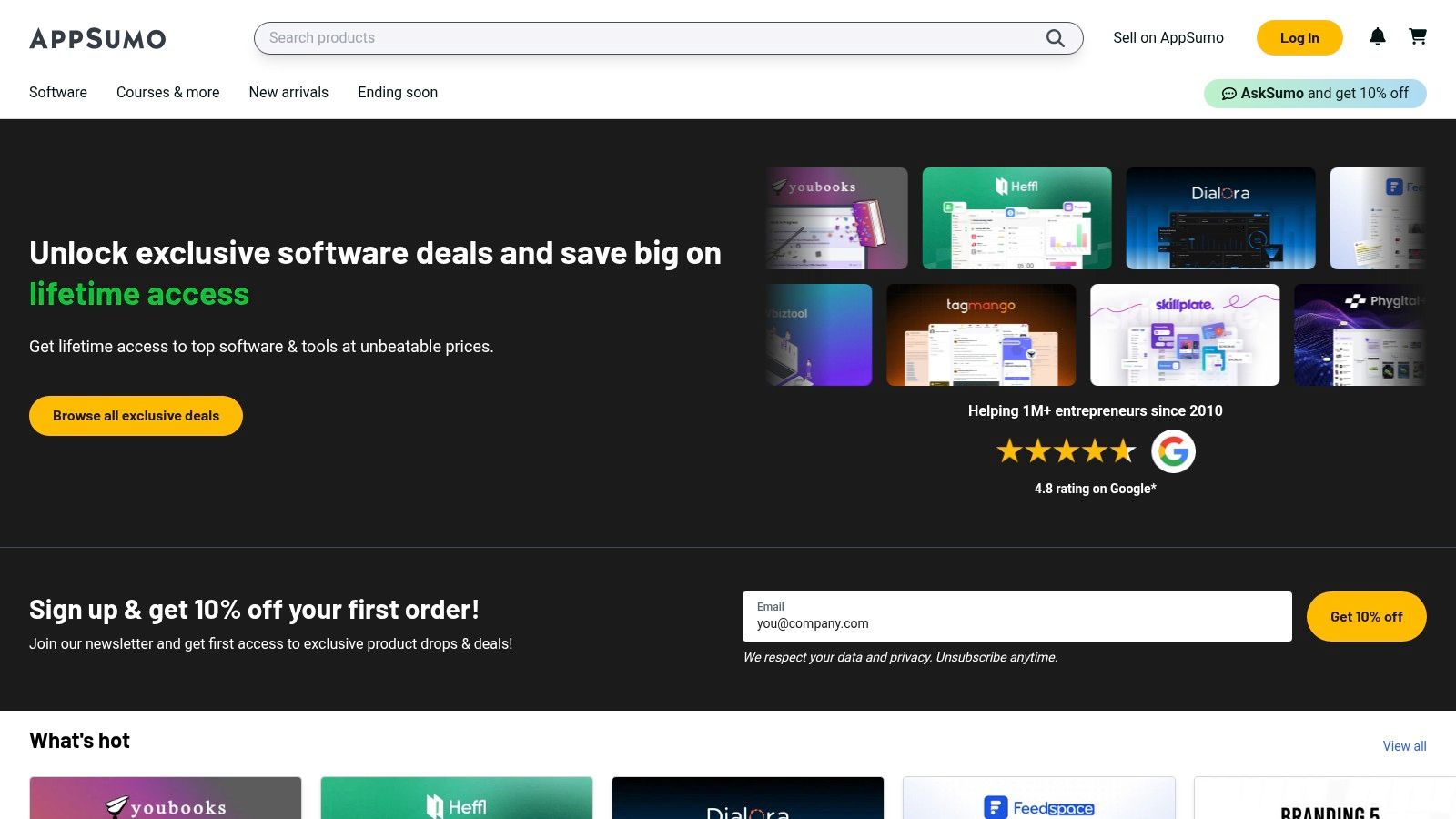Click the green lifetime access text
This screenshot has height=819, width=1456.
[139, 294]
